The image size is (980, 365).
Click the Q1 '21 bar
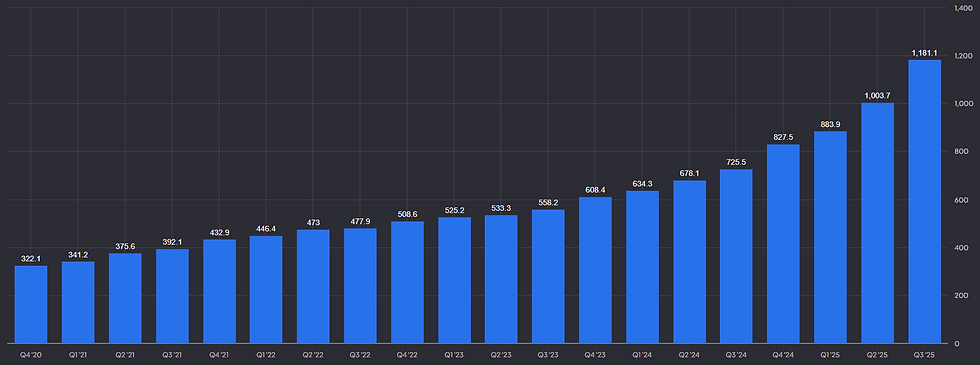(x=78, y=302)
